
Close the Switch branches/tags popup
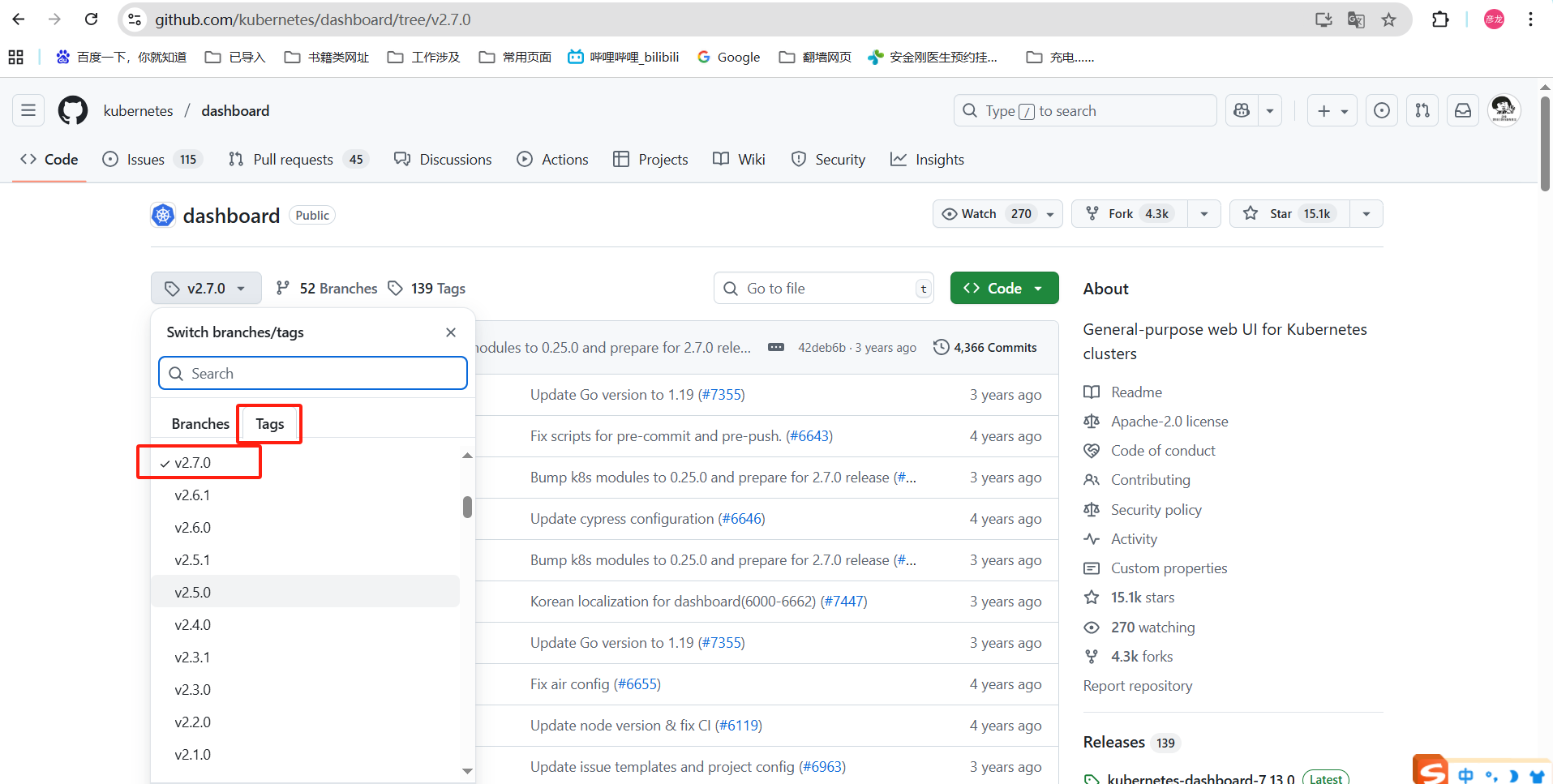tap(451, 332)
